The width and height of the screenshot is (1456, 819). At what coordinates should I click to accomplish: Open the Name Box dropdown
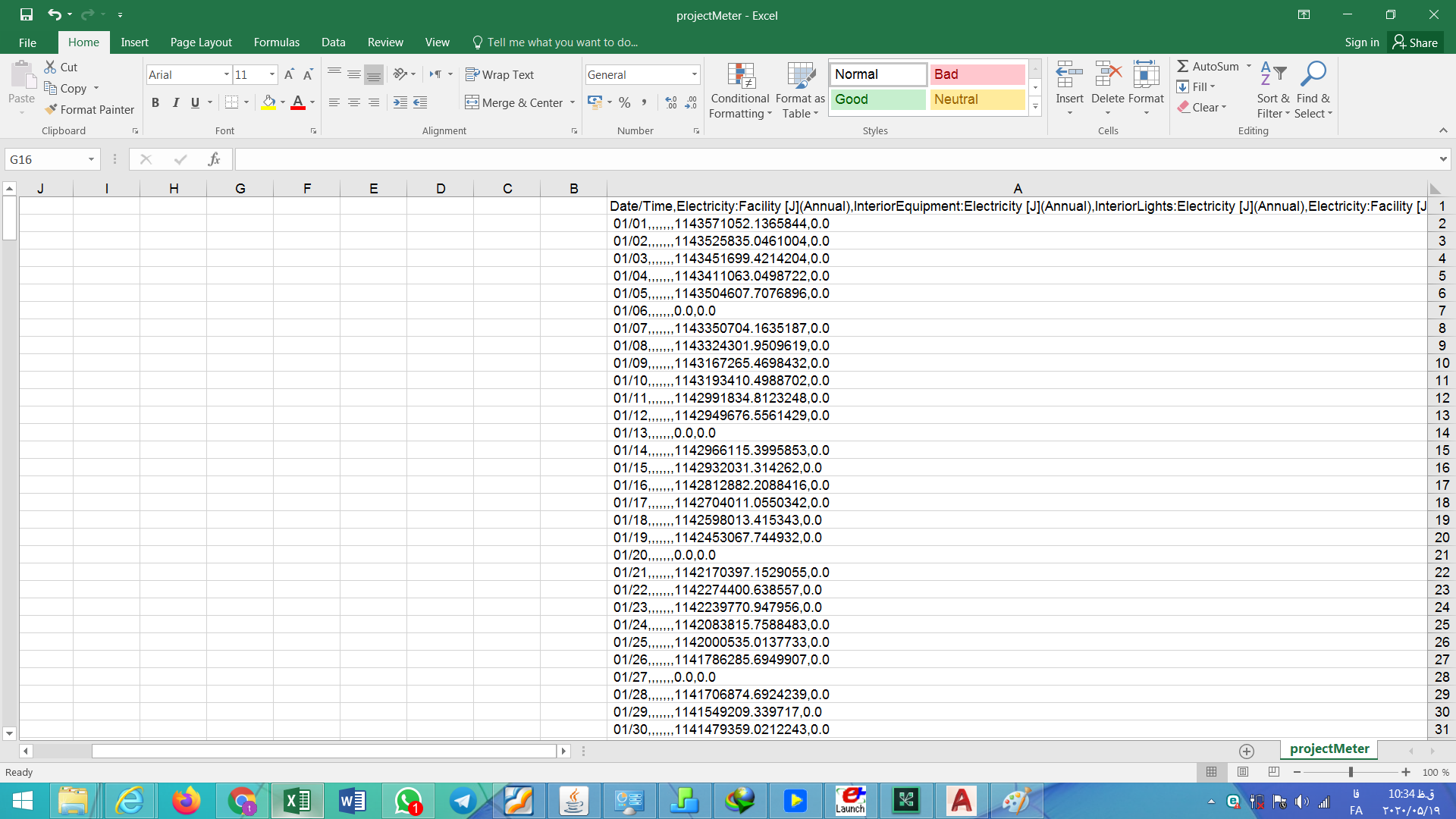click(x=91, y=159)
